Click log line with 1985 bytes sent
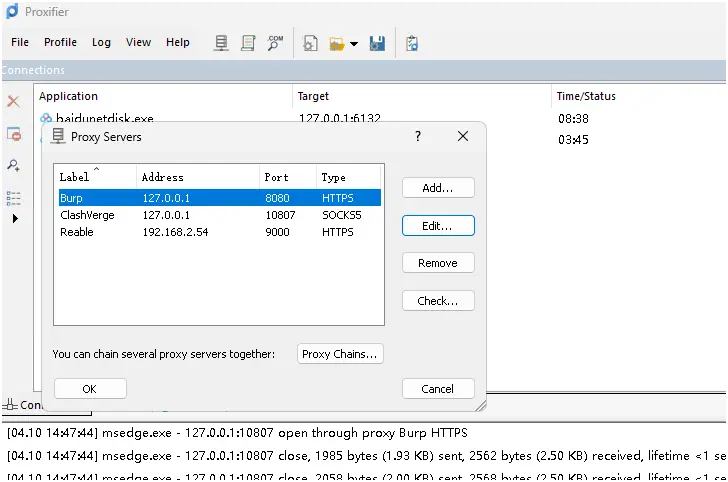The image size is (728, 482). click(x=366, y=456)
